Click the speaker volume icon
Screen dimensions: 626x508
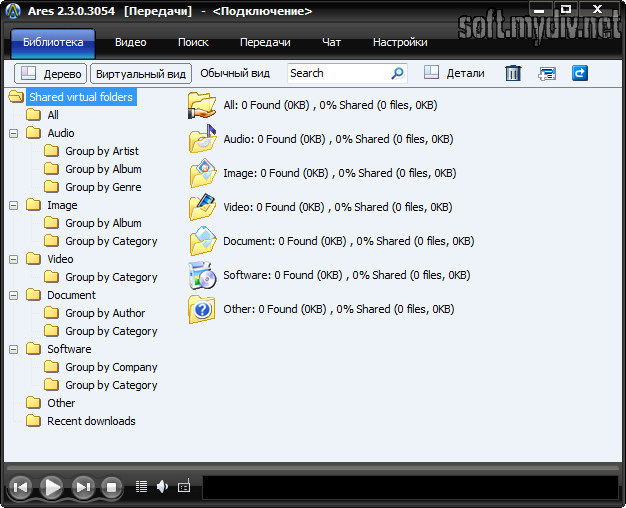pos(162,486)
